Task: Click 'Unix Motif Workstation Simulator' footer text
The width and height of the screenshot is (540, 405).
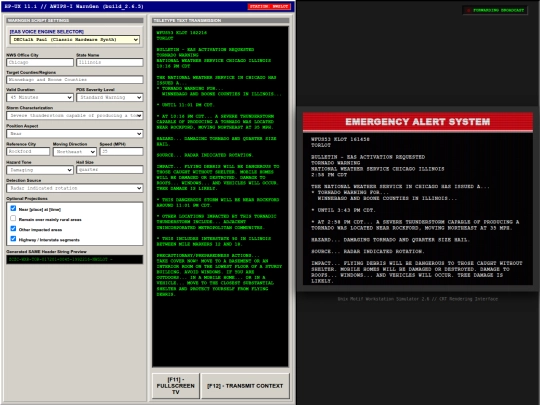Action: coord(418,299)
